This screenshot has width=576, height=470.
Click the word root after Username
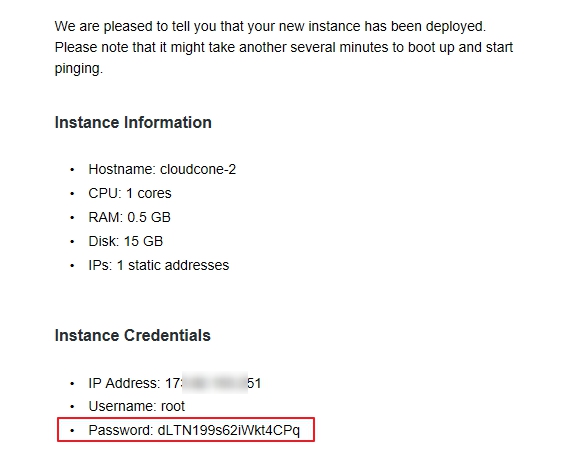[x=173, y=406]
